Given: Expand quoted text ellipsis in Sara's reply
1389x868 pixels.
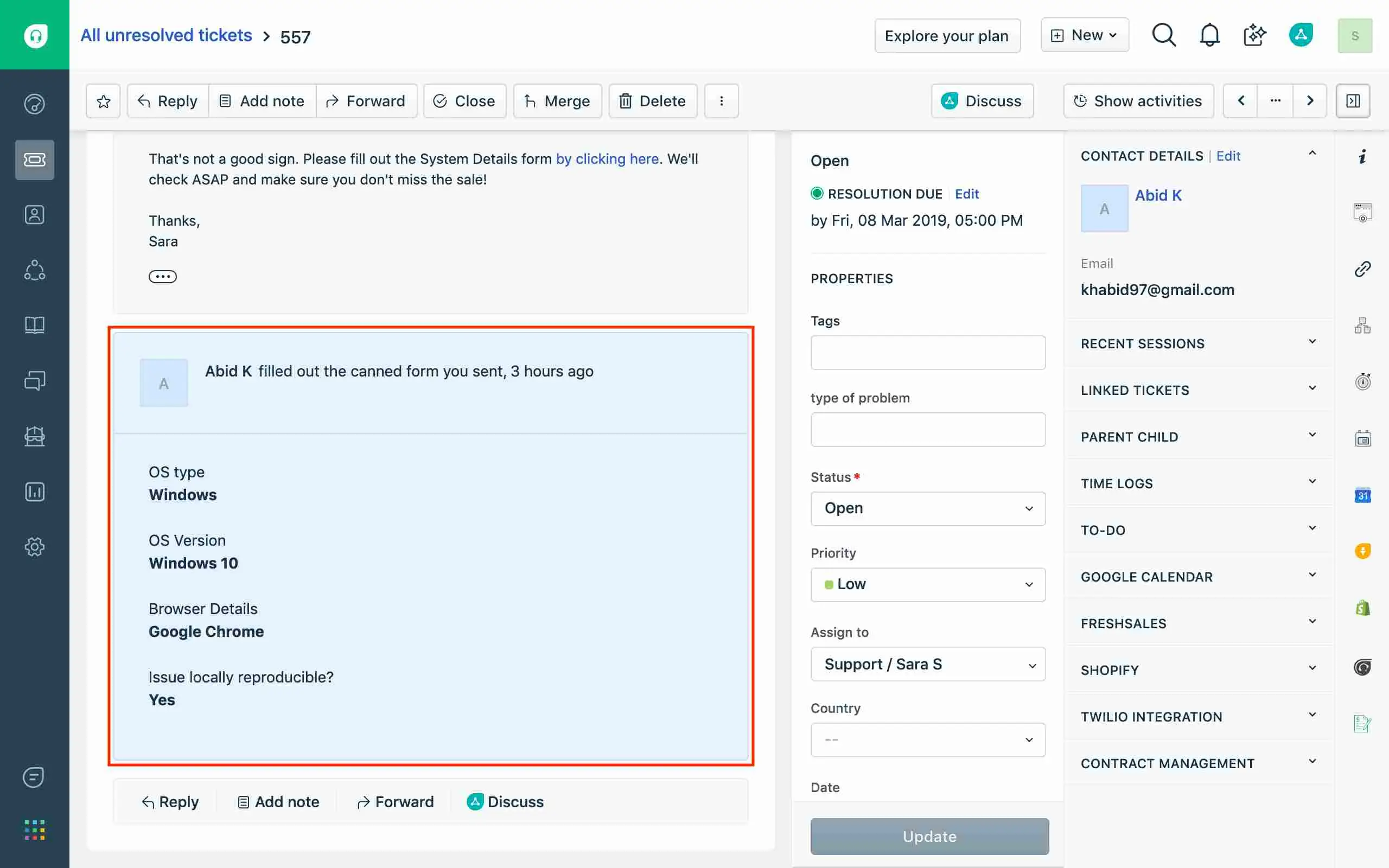Looking at the screenshot, I should 162,277.
